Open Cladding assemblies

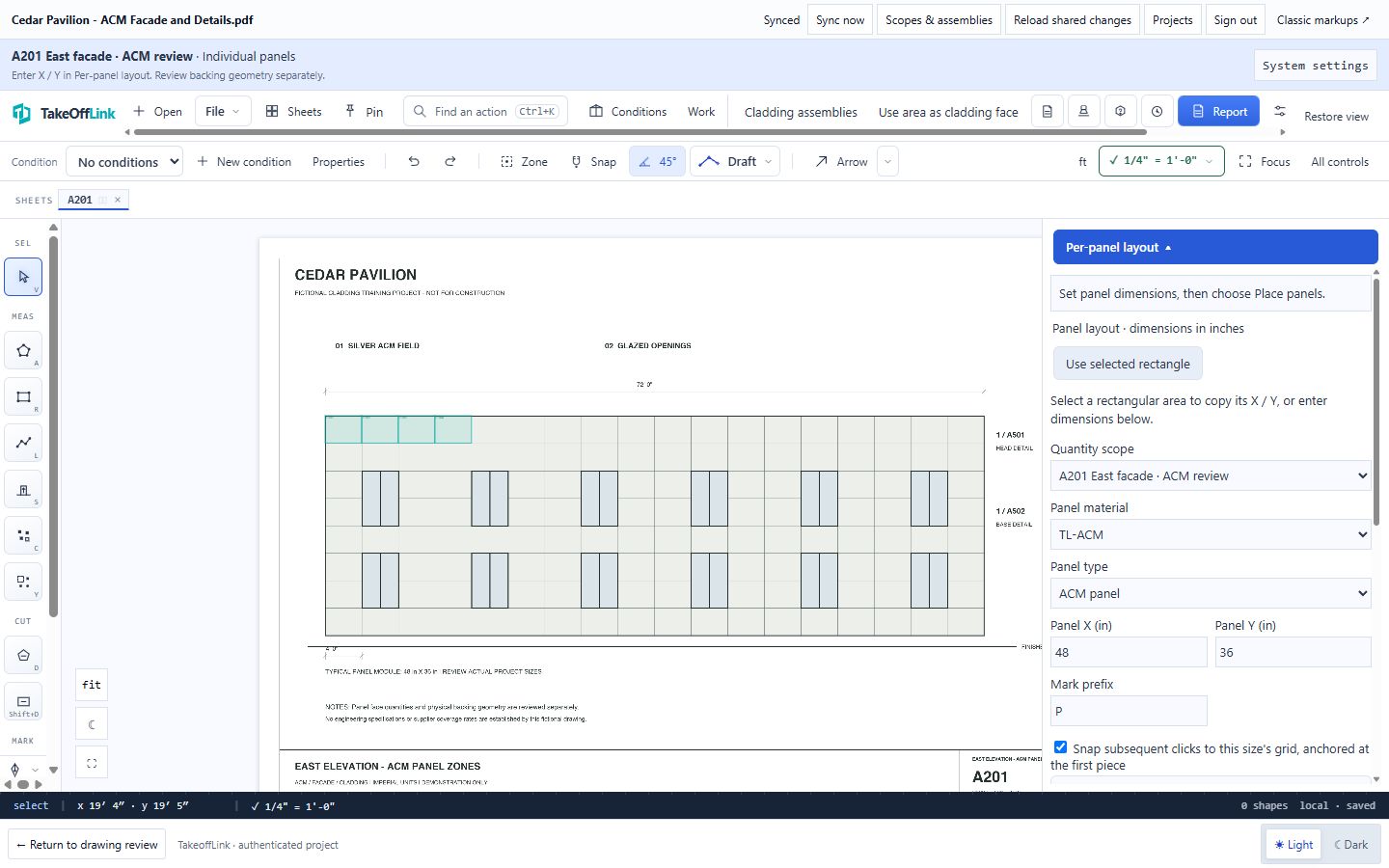coord(801,112)
